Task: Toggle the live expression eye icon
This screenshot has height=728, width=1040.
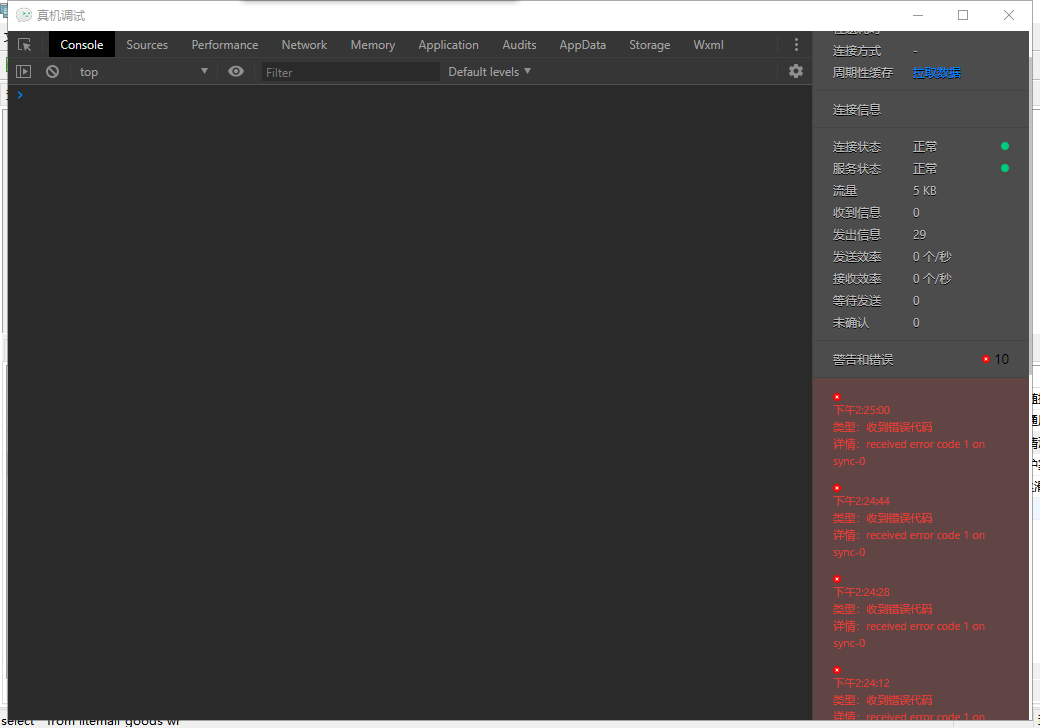Action: [235, 72]
